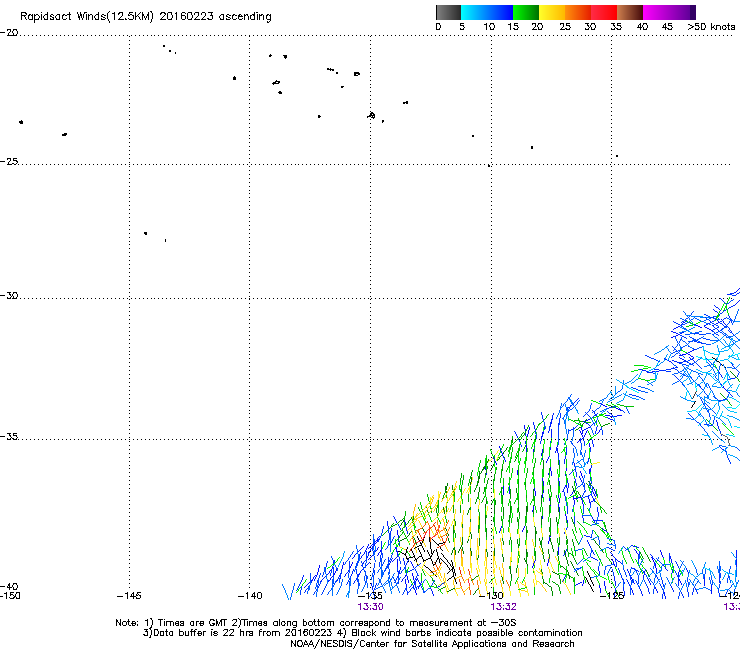
Task: Click the legend label '10' under color bar
Action: (489, 27)
